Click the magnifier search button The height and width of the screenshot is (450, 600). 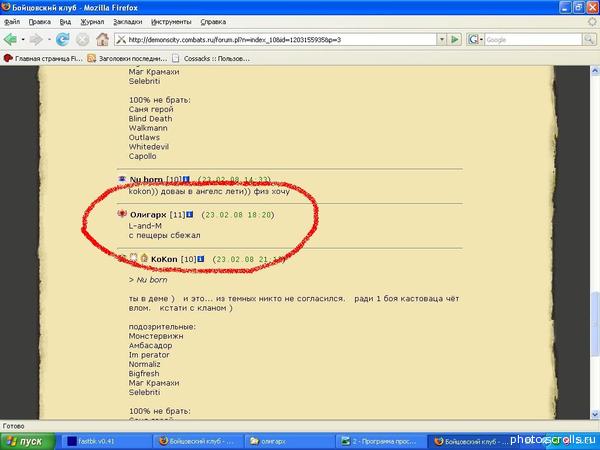589,39
